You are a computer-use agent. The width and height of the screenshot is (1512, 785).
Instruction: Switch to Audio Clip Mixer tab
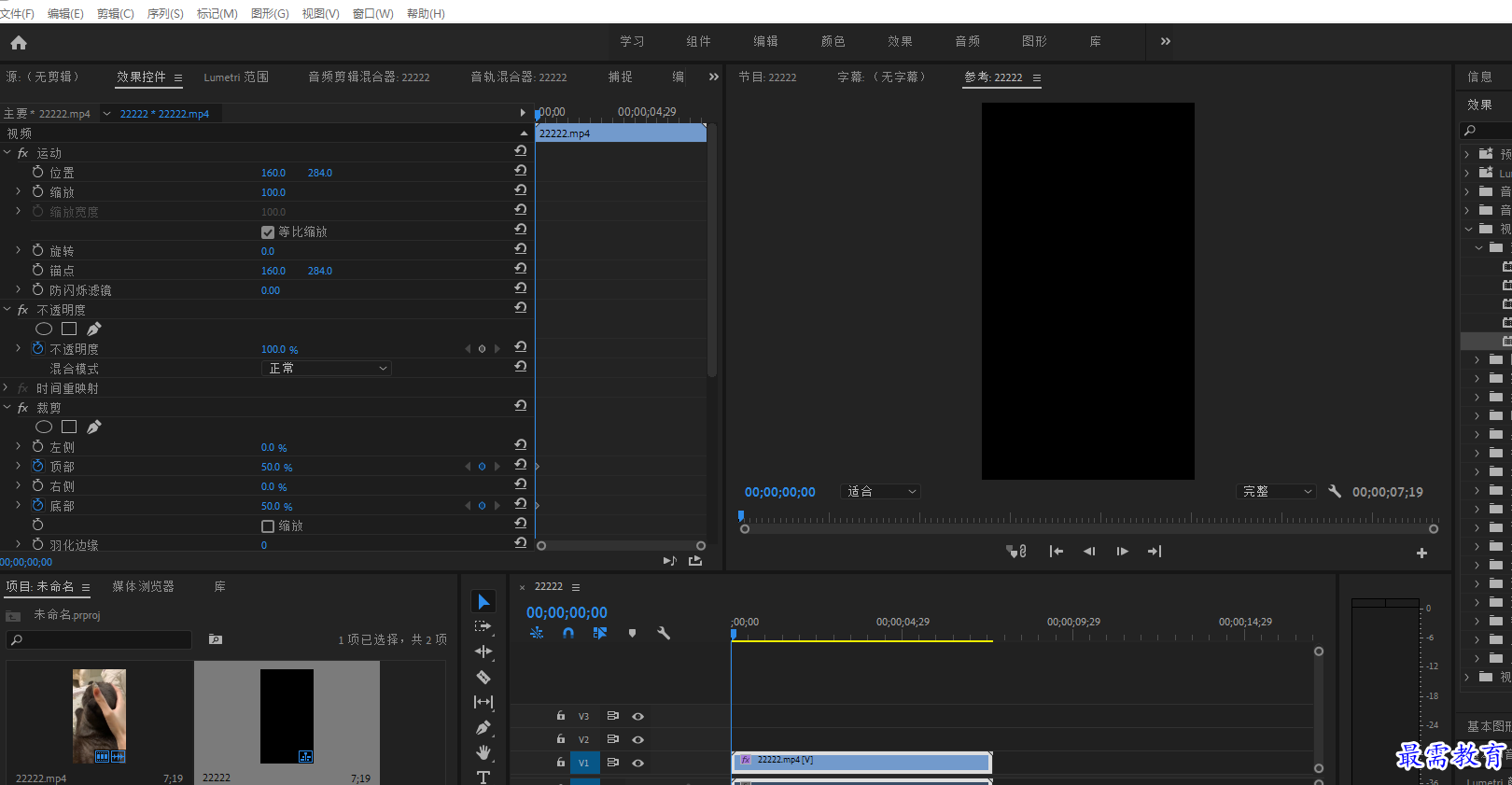[369, 77]
